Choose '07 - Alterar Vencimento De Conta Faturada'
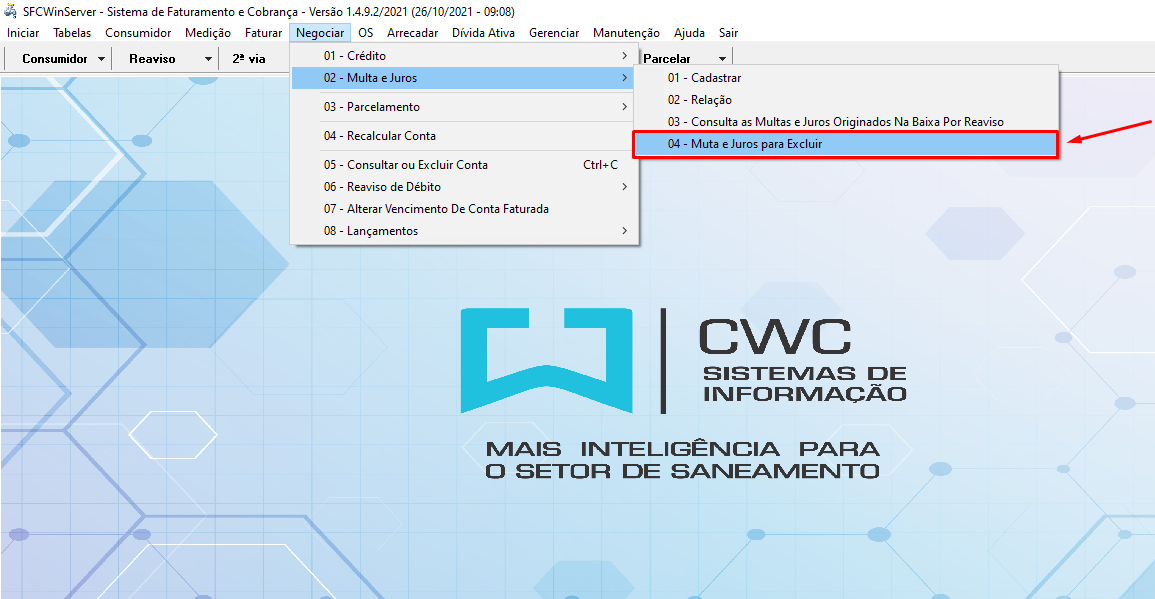The image size is (1155, 599). pos(435,209)
